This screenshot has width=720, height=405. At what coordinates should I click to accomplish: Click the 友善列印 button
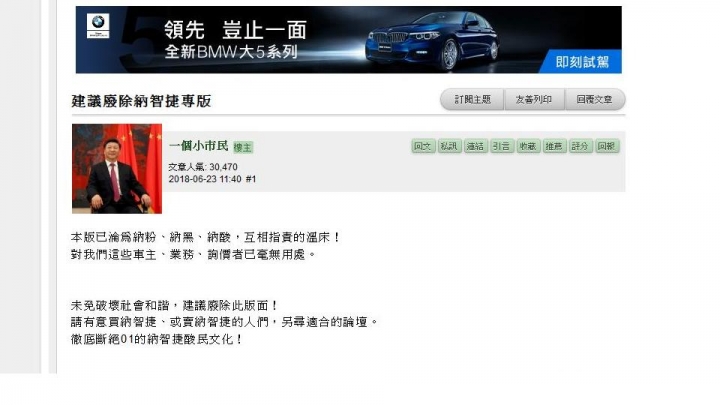tap(534, 100)
